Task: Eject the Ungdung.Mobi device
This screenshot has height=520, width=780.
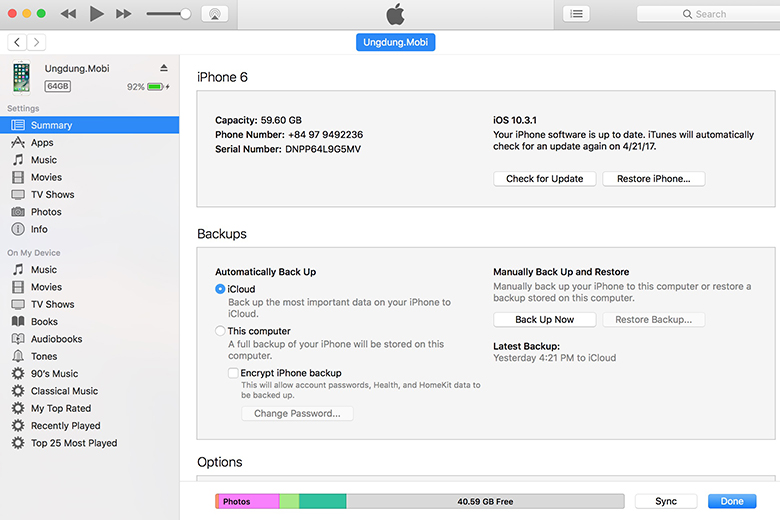Action: (164, 68)
